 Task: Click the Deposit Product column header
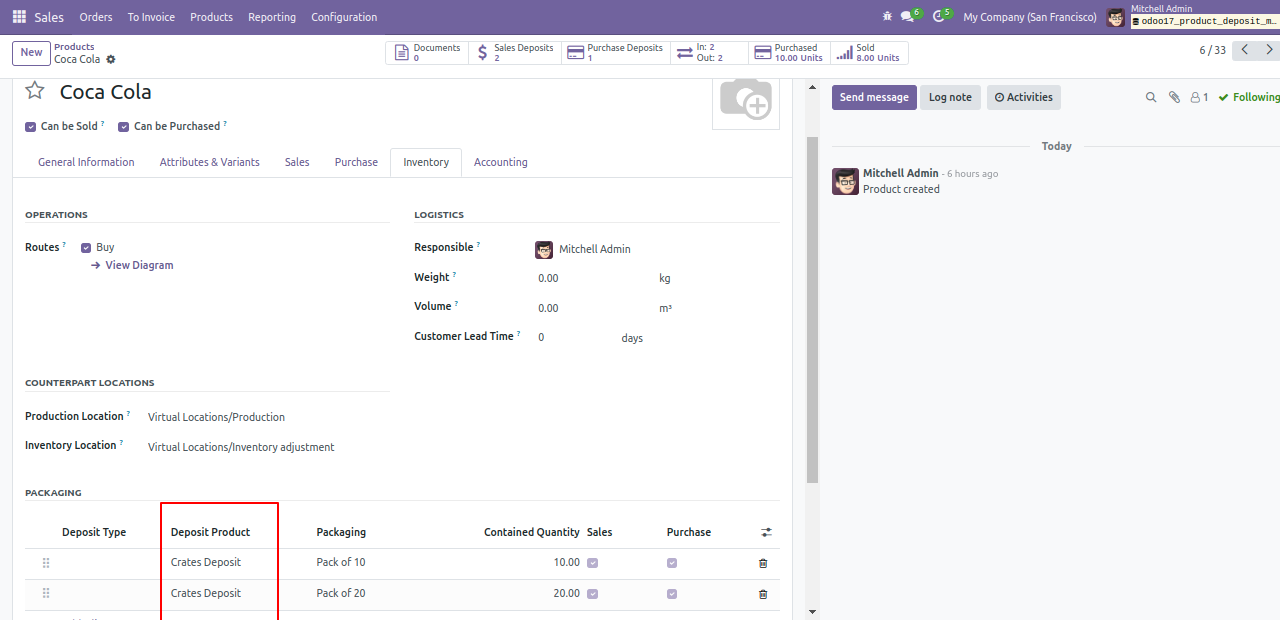210,532
